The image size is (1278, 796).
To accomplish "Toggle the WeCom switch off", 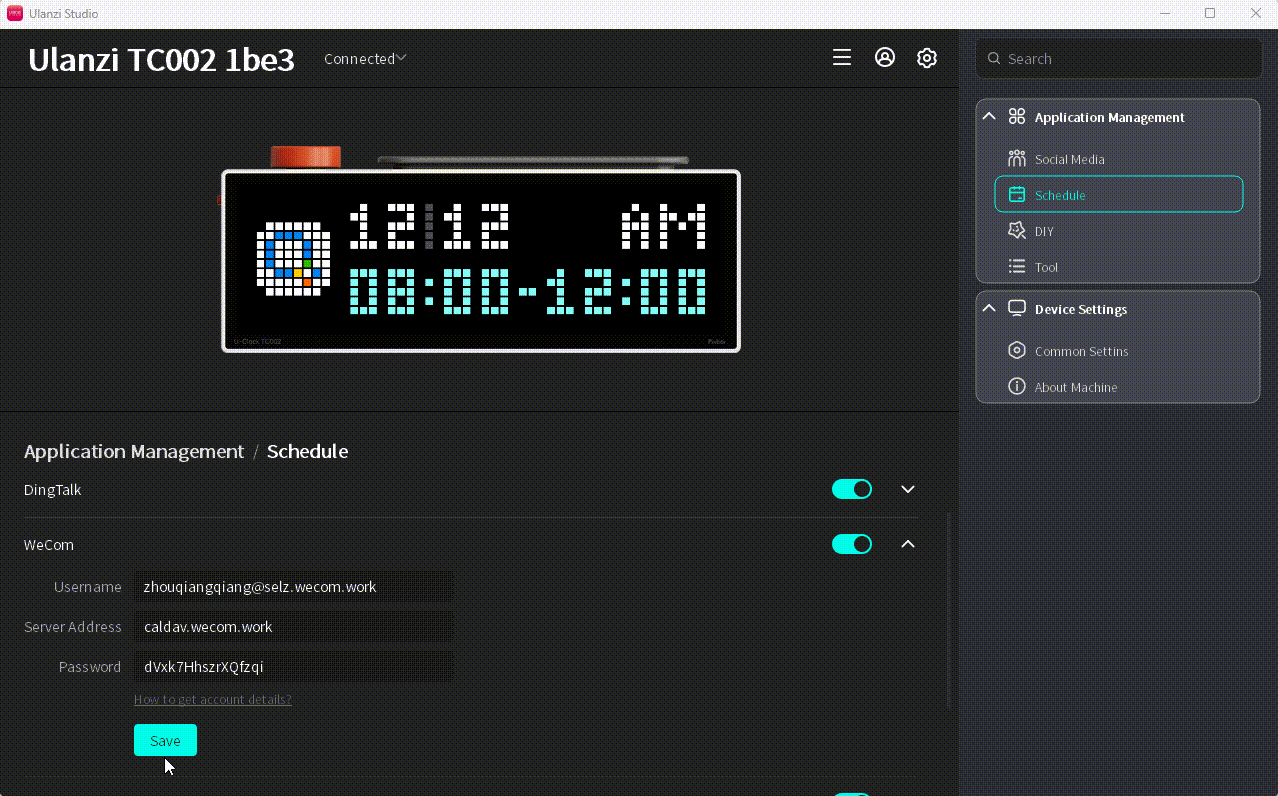I will pyautogui.click(x=852, y=544).
